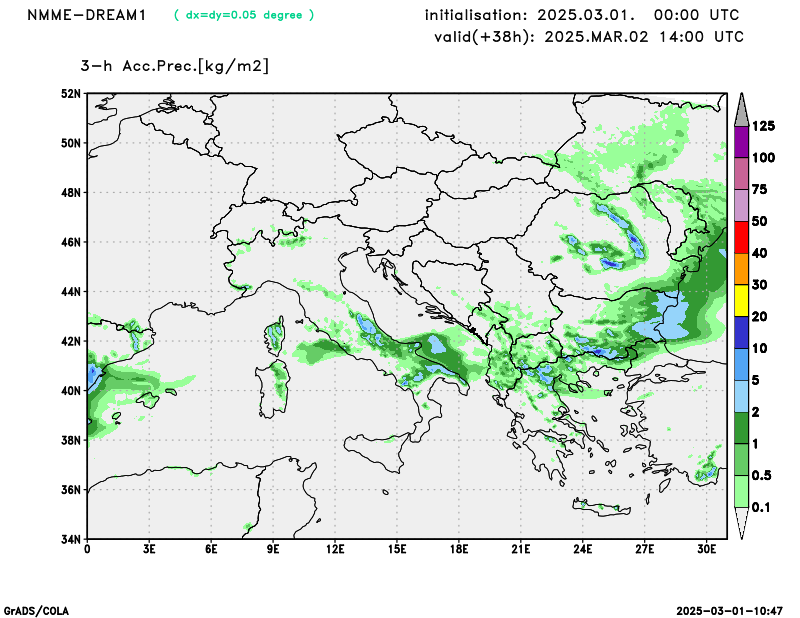Click the valid(+38h) forecast time line
The image size is (800, 618).
pyautogui.click(x=589, y=37)
